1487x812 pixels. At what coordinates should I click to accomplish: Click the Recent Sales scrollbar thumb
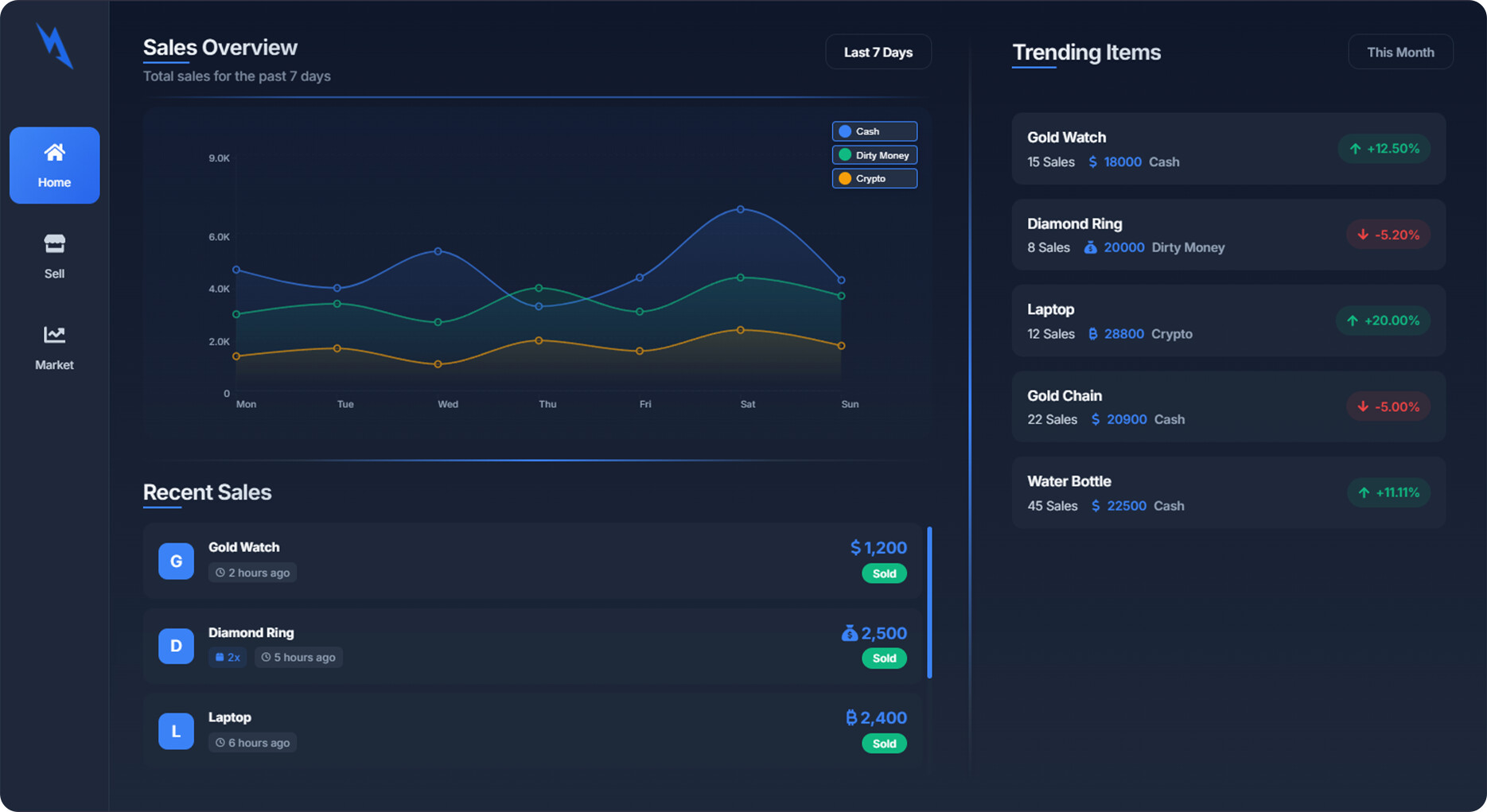pos(929,602)
